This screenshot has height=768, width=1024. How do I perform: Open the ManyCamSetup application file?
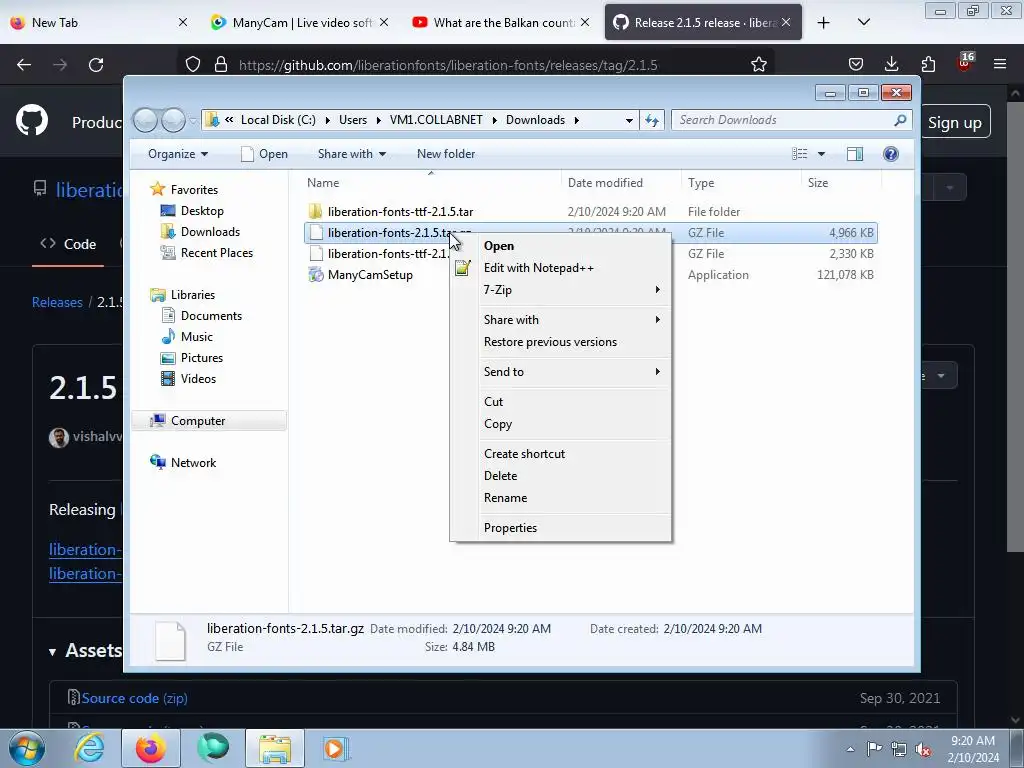pyautogui.click(x=370, y=275)
